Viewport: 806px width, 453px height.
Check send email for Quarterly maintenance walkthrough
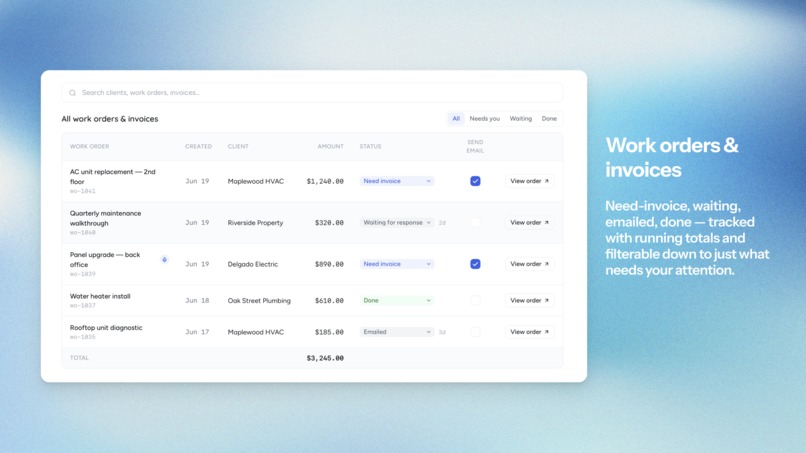point(475,223)
